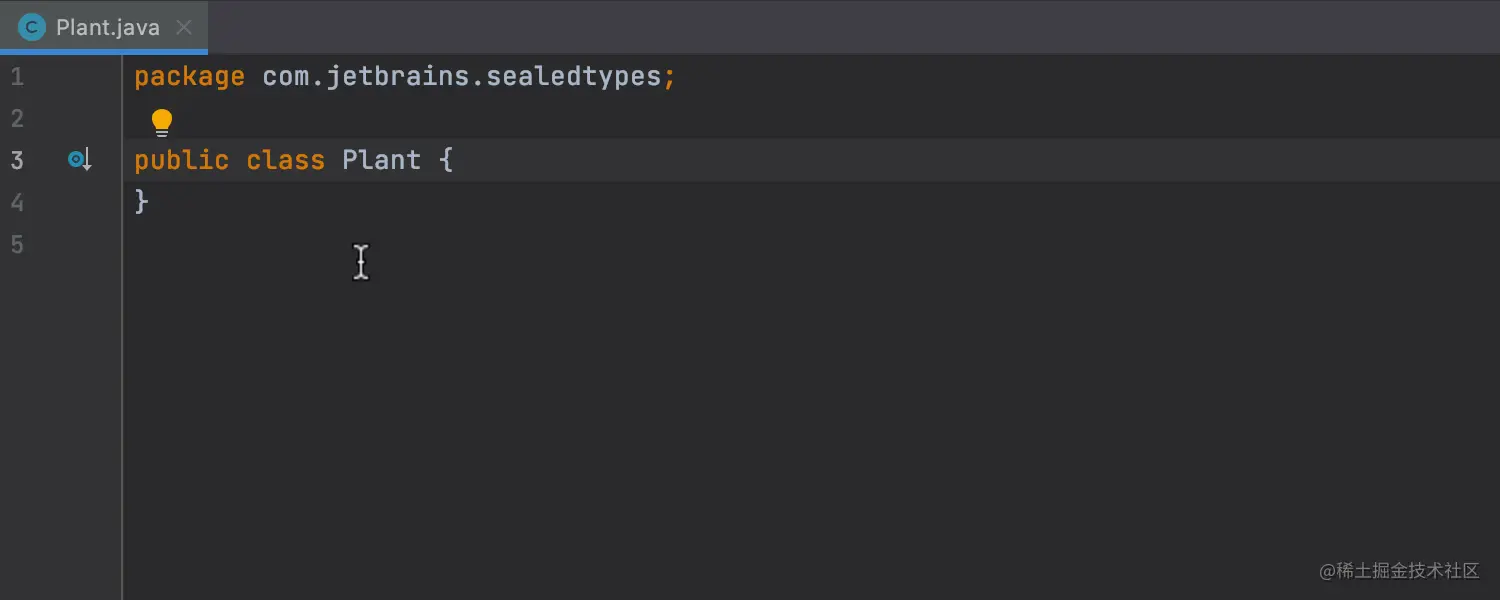Image resolution: width=1500 pixels, height=600 pixels.
Task: Click the Plant class name identifier
Action: point(381,160)
